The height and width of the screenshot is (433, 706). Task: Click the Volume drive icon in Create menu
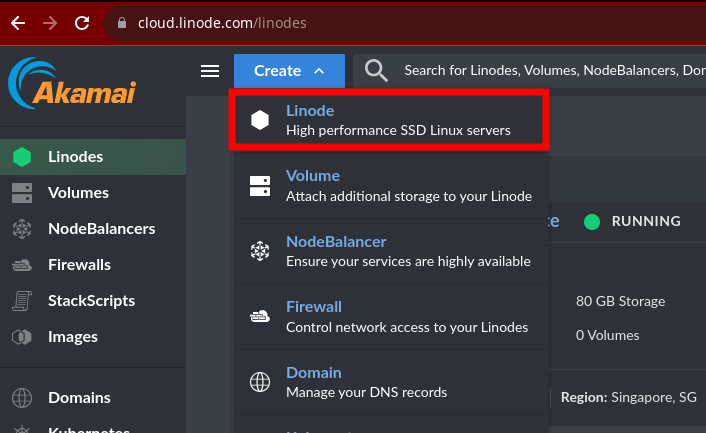260,186
